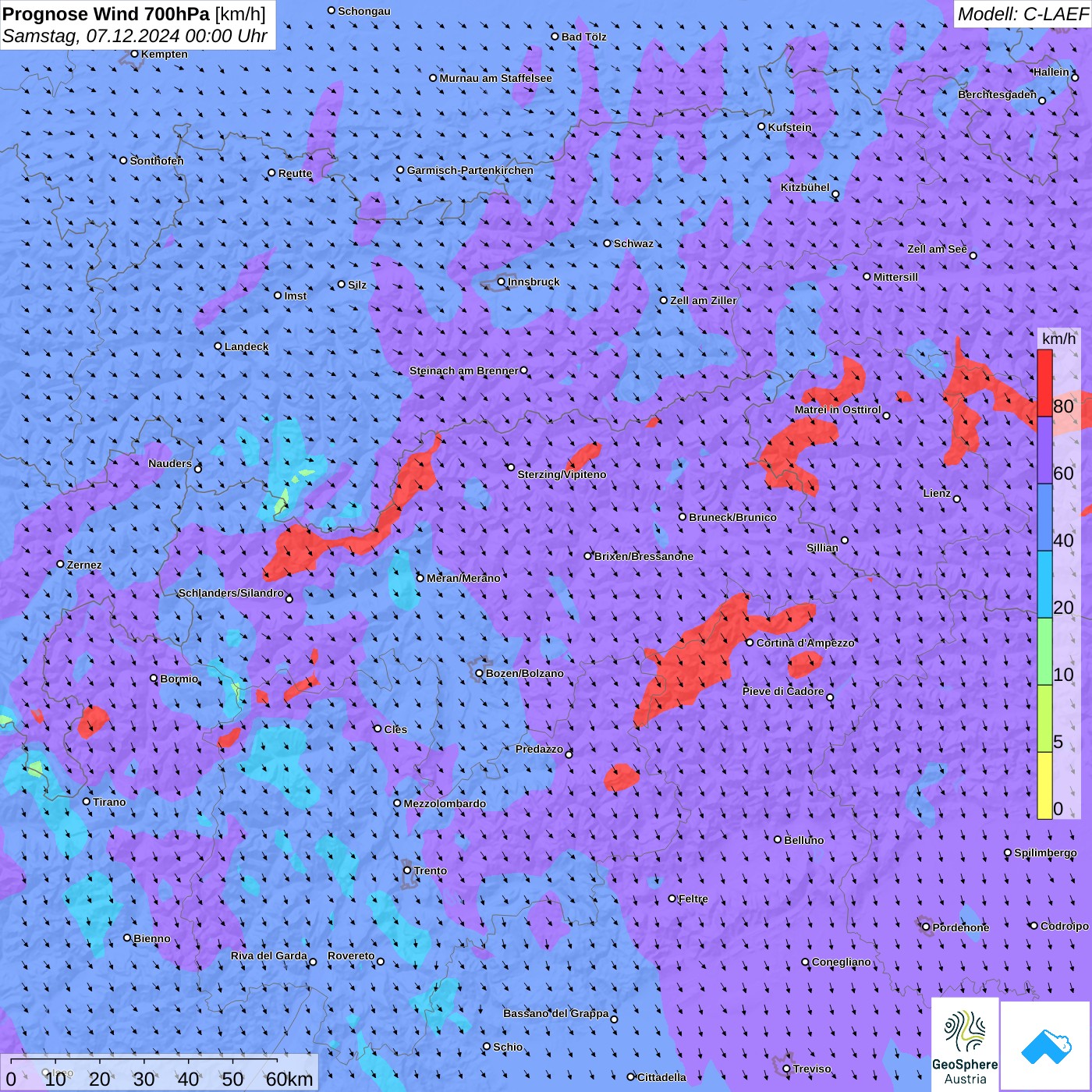Click the Murnau am Staffelsee label
The width and height of the screenshot is (1092, 1092).
495,78
